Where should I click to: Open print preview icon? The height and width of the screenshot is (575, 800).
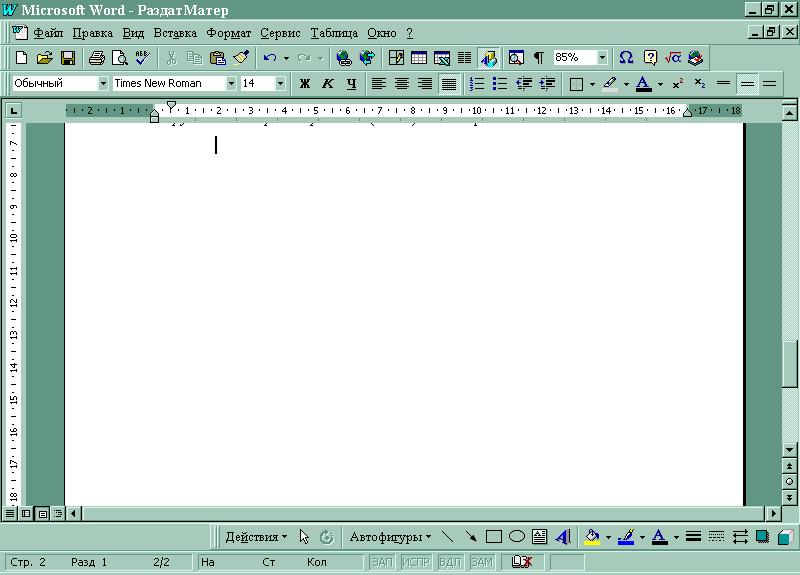click(x=120, y=58)
